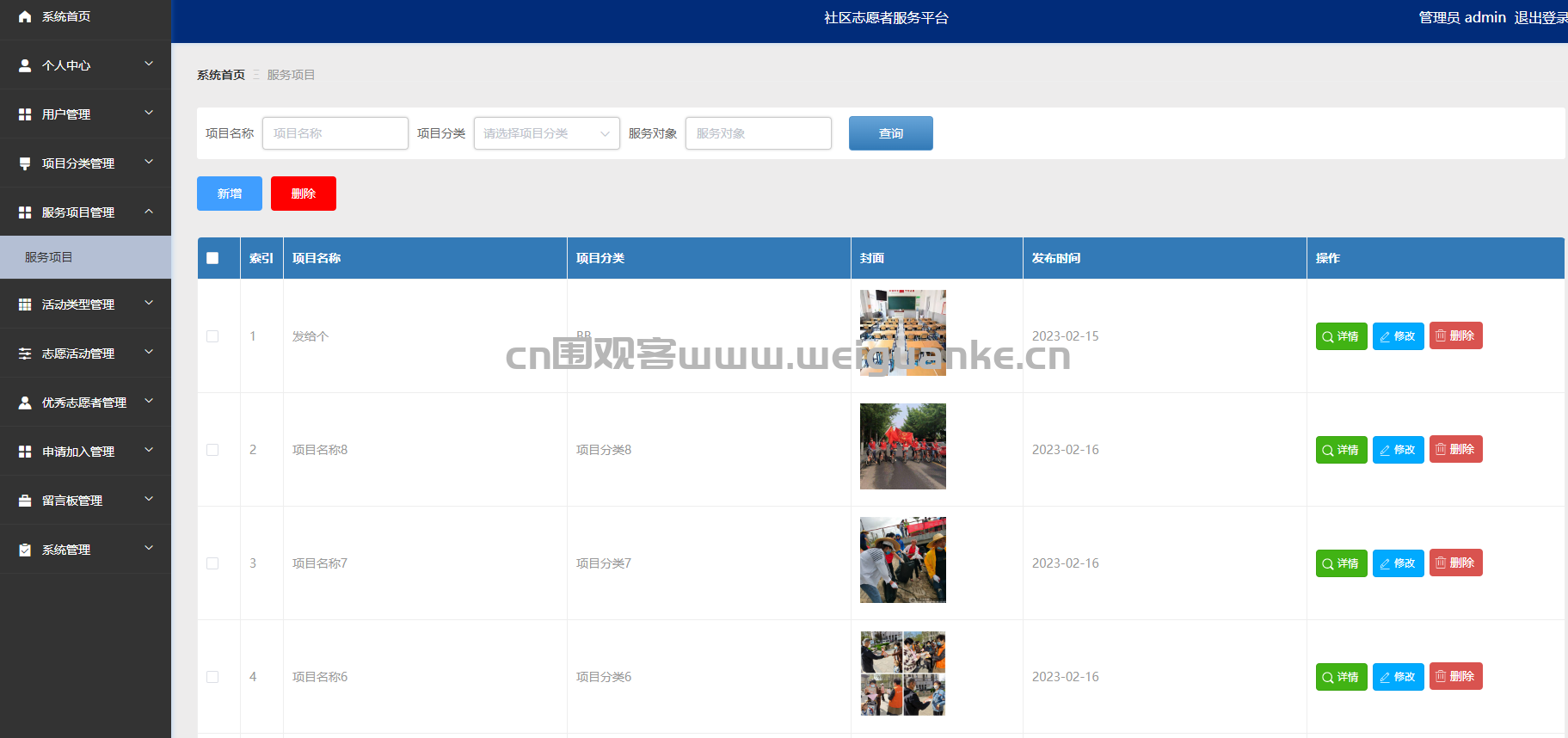Open the 服务项目 submenu item
The height and width of the screenshot is (738, 1568).
point(49,257)
